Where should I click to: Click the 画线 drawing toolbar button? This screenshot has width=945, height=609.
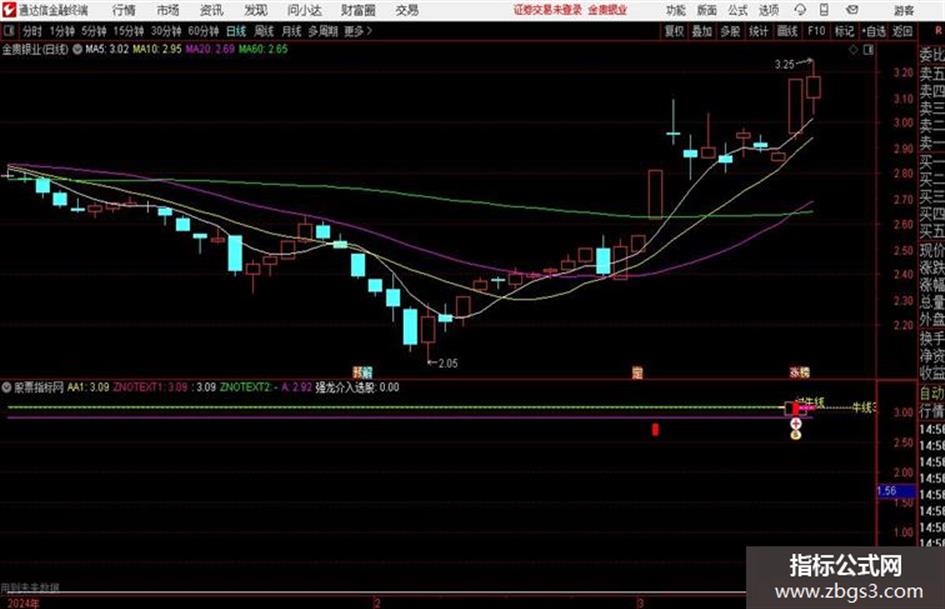(787, 31)
